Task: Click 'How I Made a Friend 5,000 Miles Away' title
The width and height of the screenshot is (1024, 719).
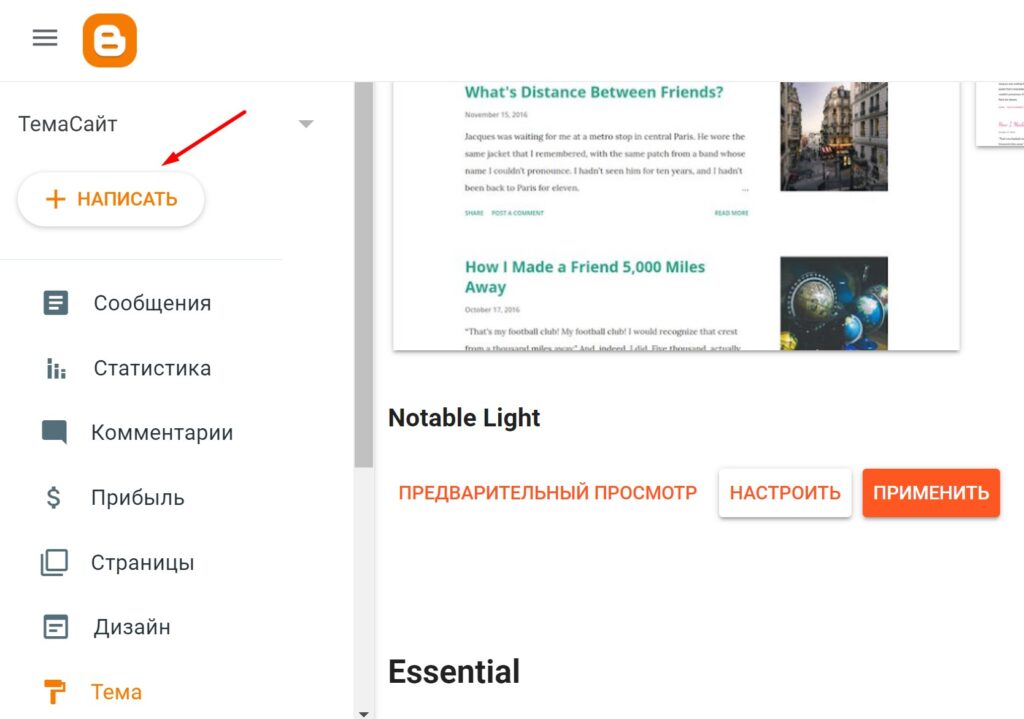Action: (x=584, y=277)
